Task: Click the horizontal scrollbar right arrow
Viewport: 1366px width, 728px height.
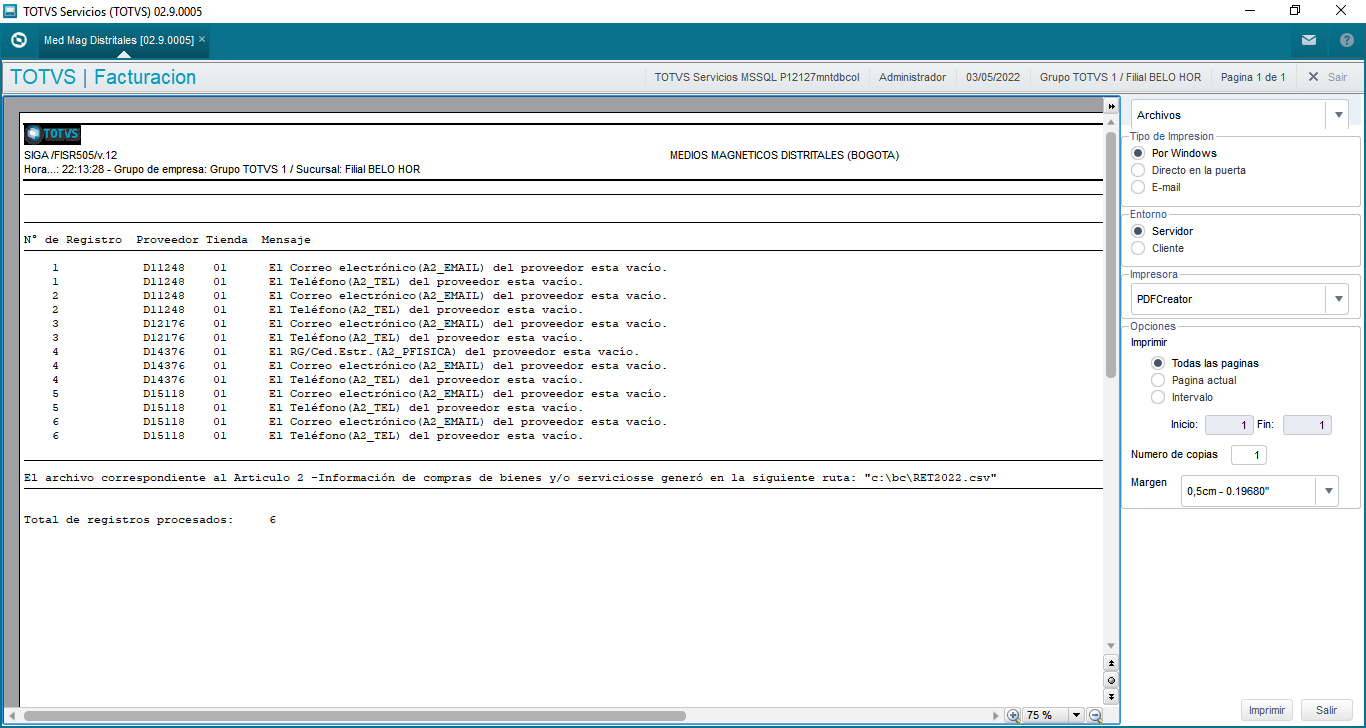Action: pos(995,716)
